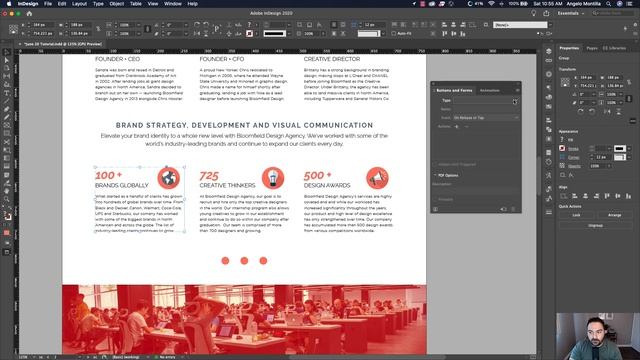The image size is (640, 360).
Task: Click the megaphone icon above Design Awards
Action: click(x=377, y=178)
